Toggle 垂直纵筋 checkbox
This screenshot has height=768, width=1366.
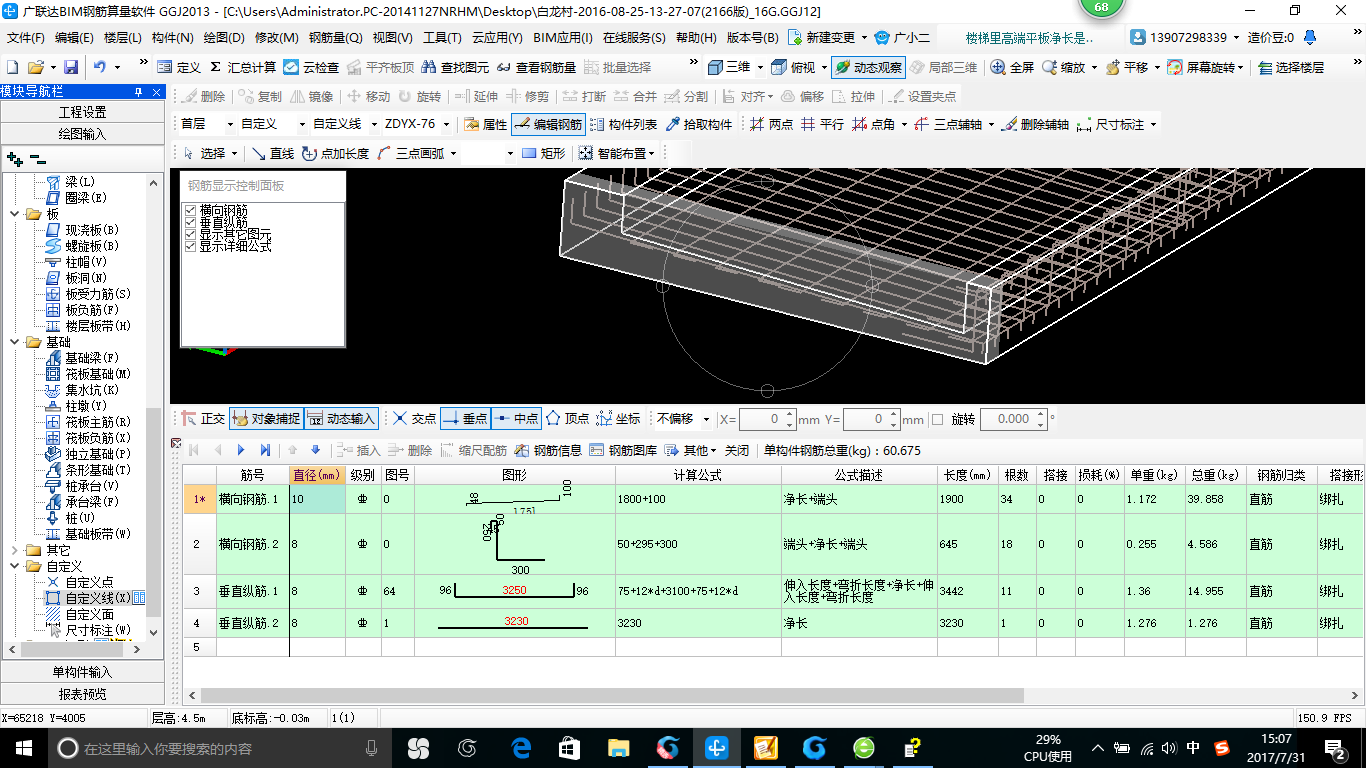[191, 222]
